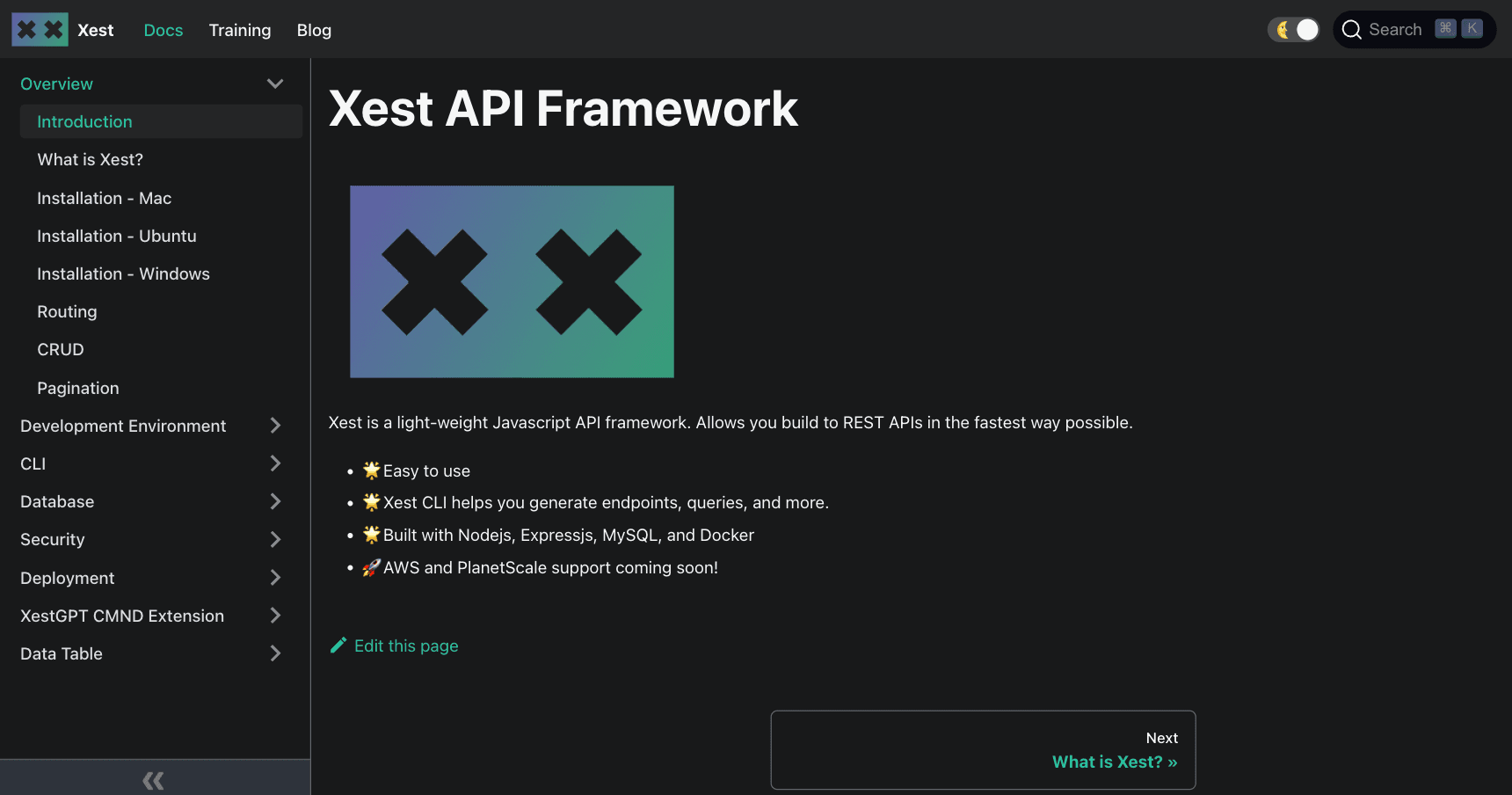
Task: Click Development Environment category label
Action: [123, 426]
